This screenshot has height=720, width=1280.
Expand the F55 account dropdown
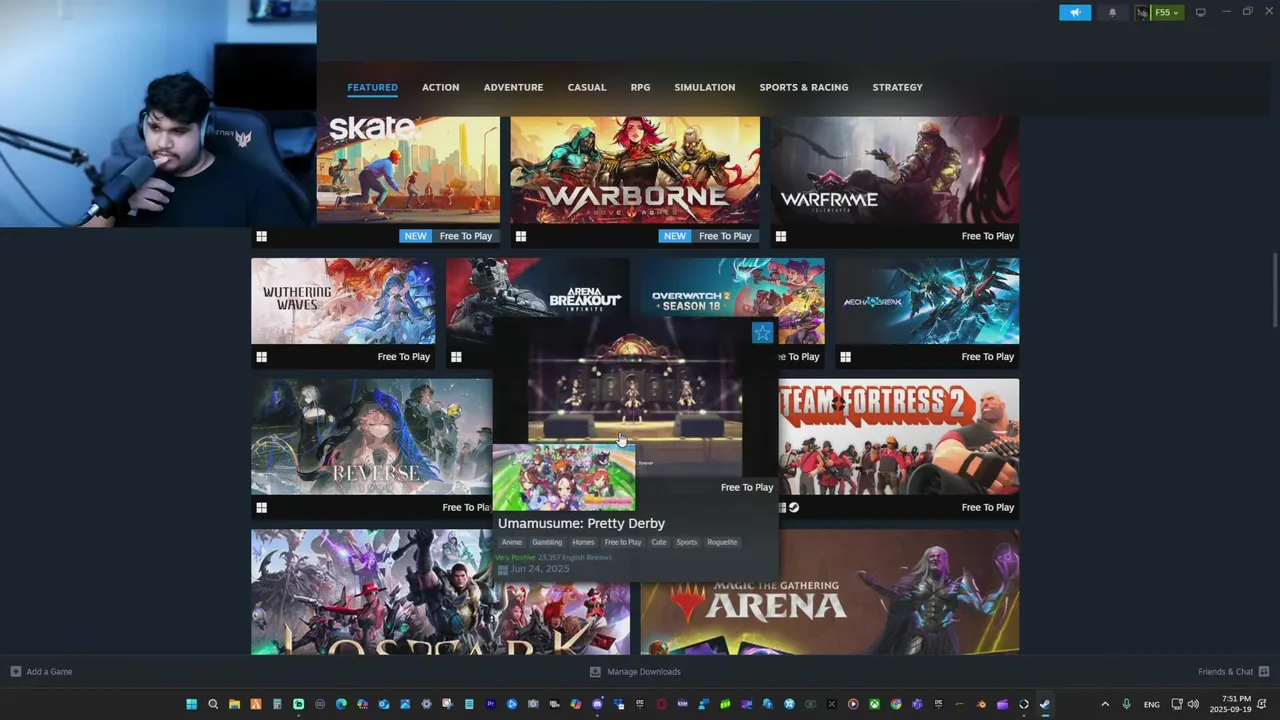(1167, 12)
